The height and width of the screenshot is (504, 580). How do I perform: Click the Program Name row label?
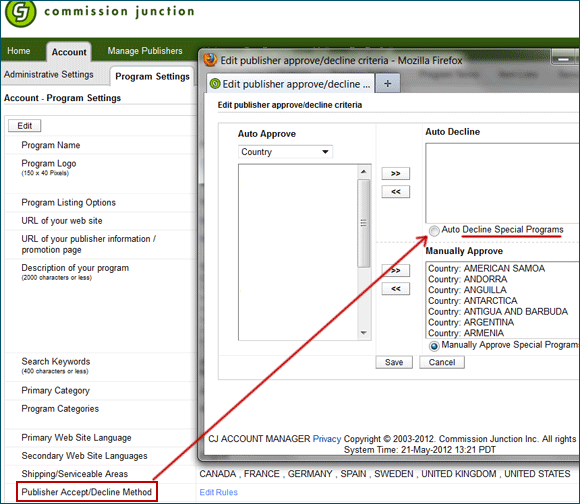click(51, 145)
